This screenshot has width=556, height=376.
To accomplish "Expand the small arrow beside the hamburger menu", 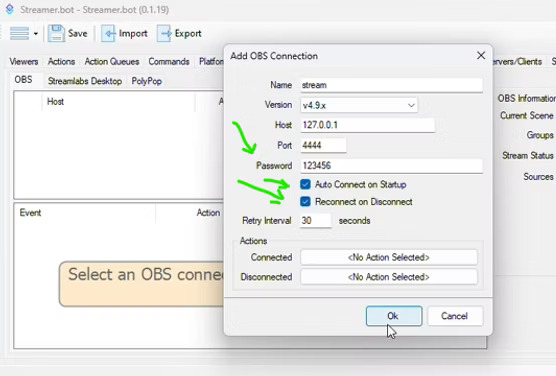I will pyautogui.click(x=36, y=34).
